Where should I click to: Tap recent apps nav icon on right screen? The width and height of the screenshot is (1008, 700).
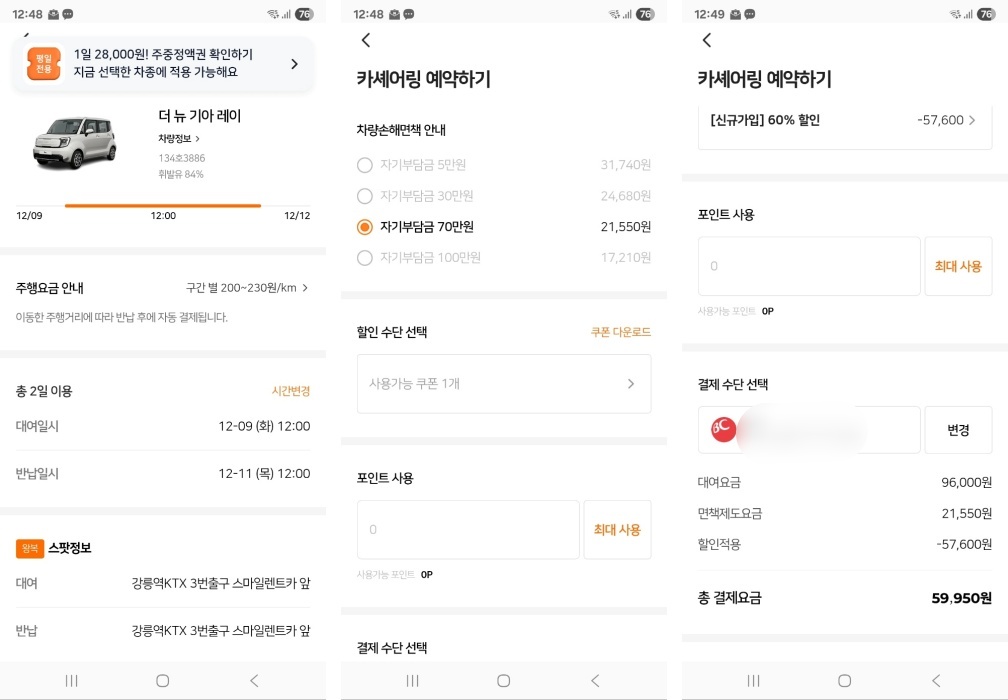(x=753, y=680)
